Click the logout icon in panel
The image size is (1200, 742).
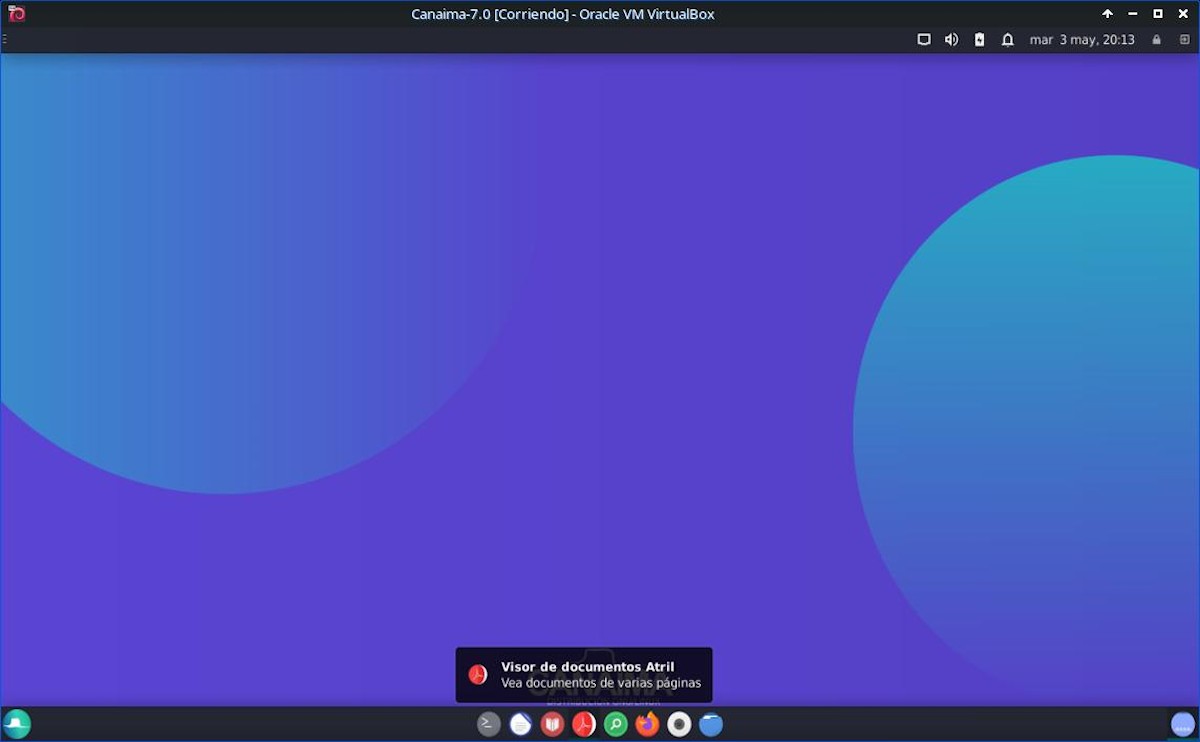point(1185,40)
